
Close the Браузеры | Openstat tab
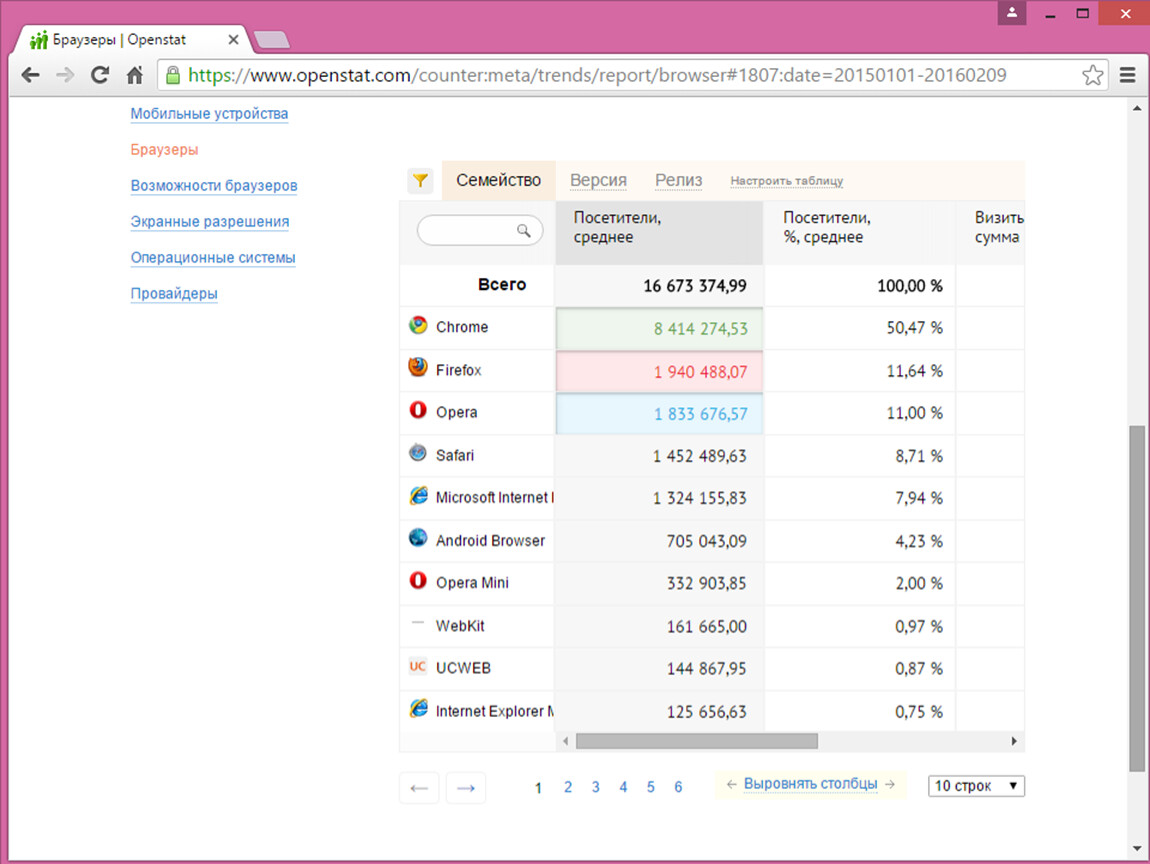tap(233, 40)
